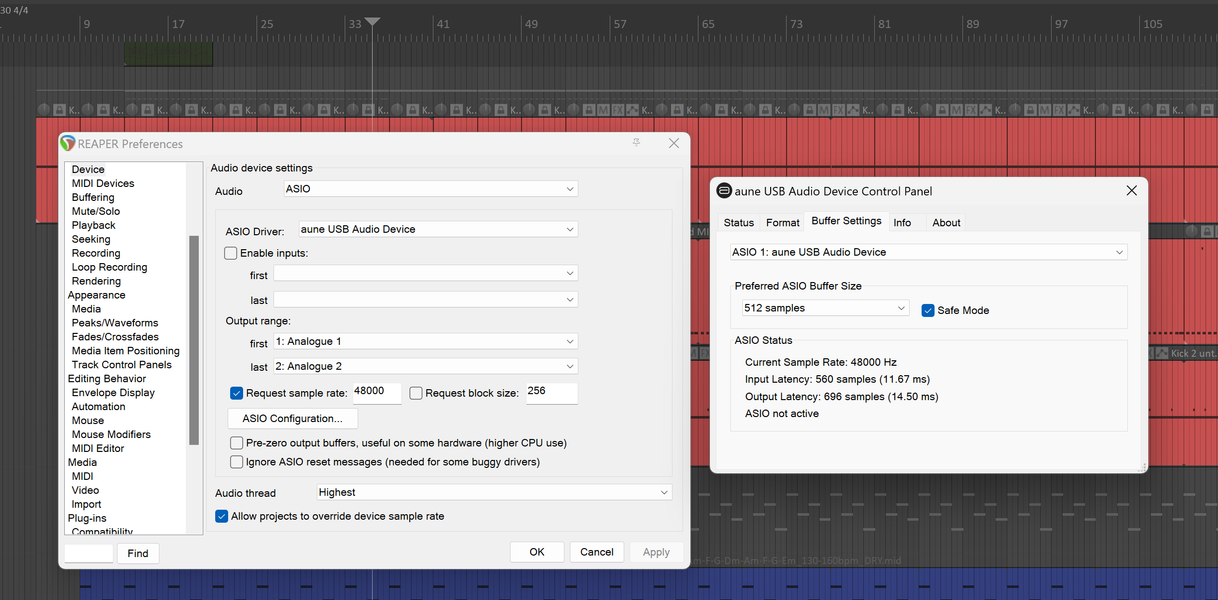Open the first input dropdown
This screenshot has width=1218, height=600.
pos(426,273)
